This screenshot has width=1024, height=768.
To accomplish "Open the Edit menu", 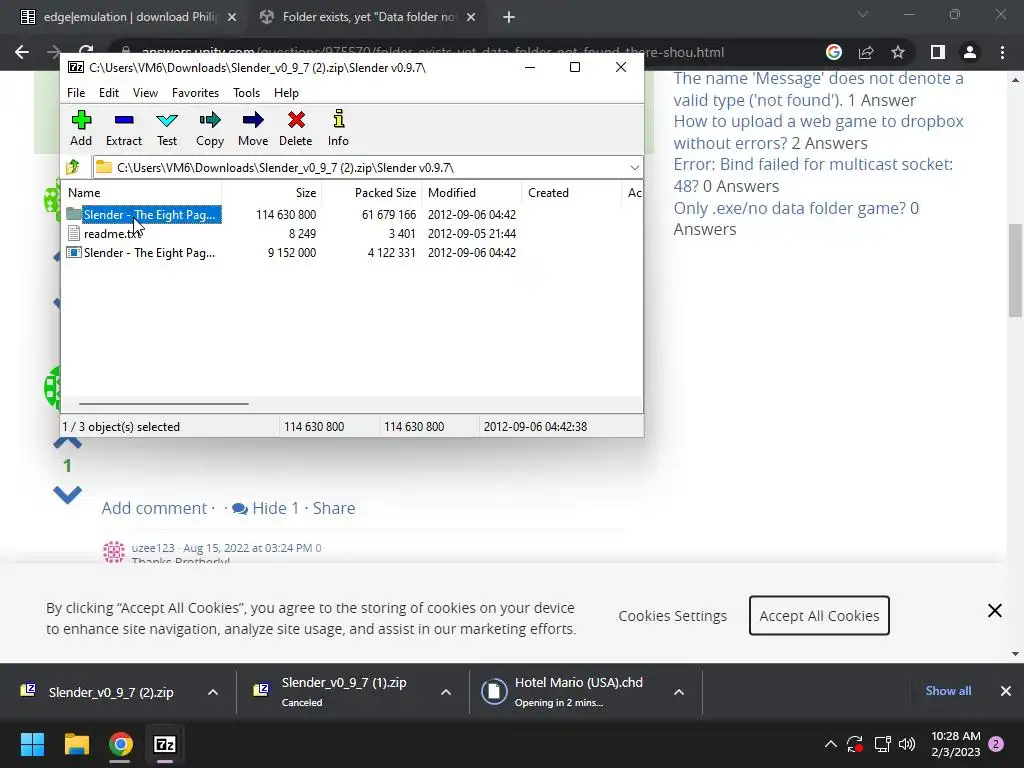I will [x=108, y=93].
